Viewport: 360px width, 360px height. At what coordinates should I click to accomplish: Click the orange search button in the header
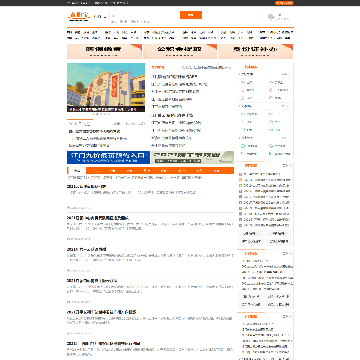[x=191, y=15]
